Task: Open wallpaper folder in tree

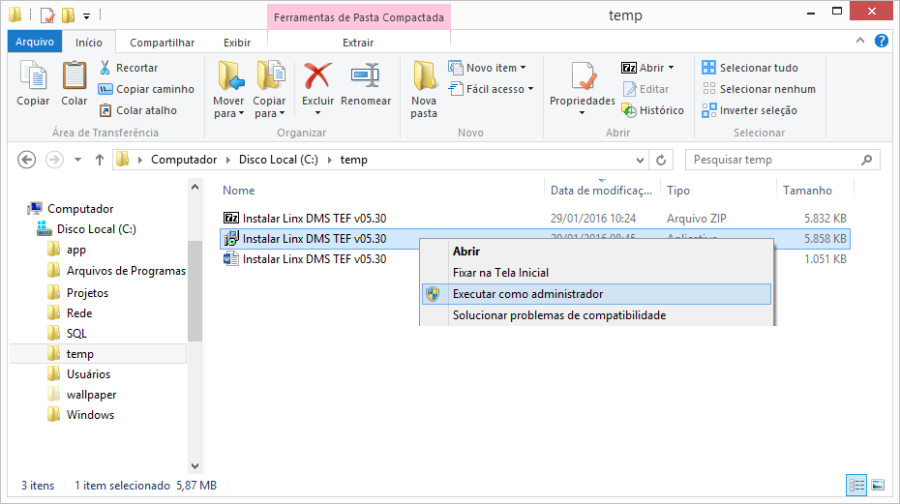Action: pyautogui.click(x=82, y=394)
